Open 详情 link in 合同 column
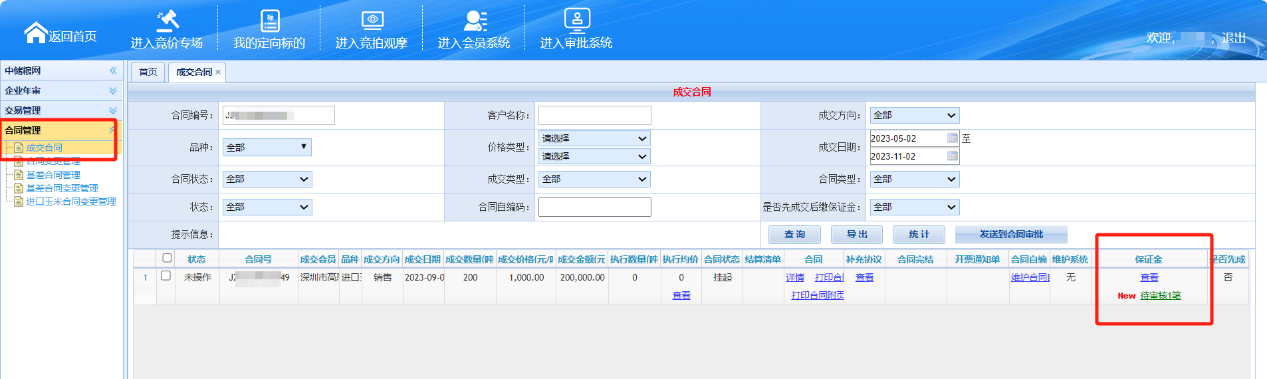 pyautogui.click(x=795, y=277)
